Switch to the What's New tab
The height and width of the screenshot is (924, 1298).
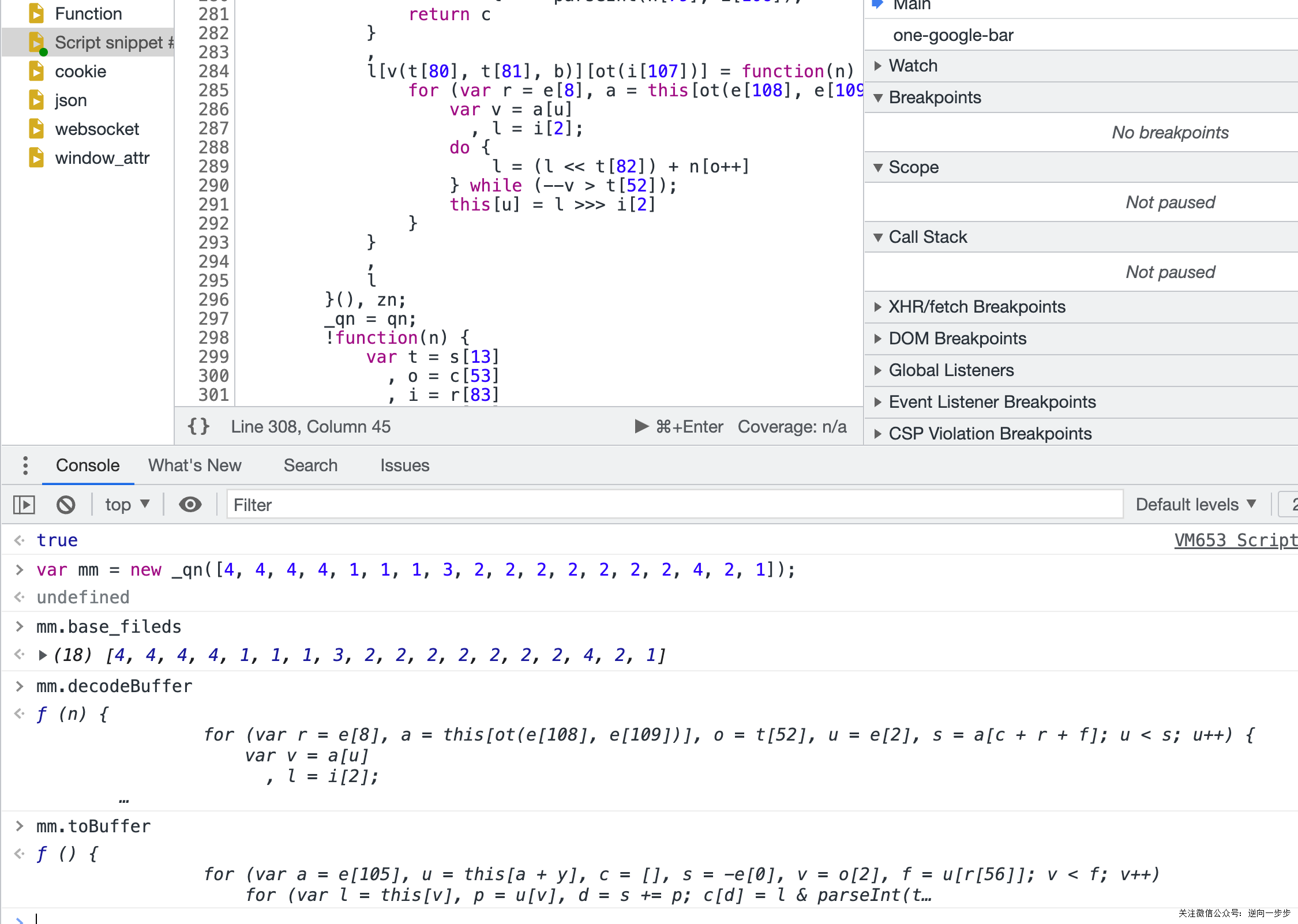[x=194, y=465]
